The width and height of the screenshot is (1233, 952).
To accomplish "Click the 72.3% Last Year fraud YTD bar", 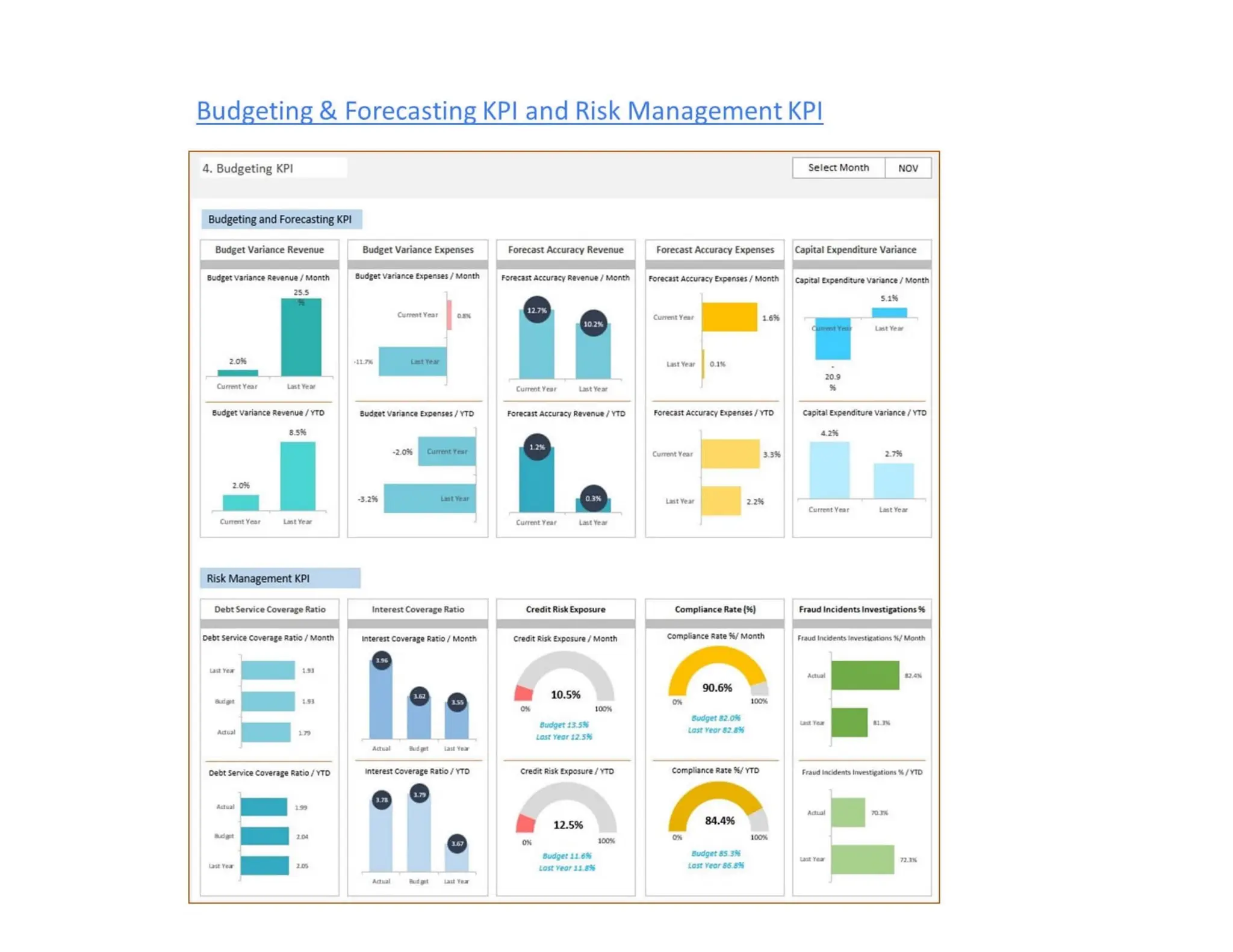I will 863,859.
